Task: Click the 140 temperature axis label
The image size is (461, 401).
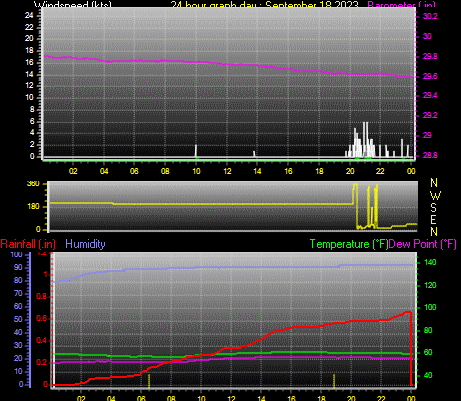Action: click(430, 262)
